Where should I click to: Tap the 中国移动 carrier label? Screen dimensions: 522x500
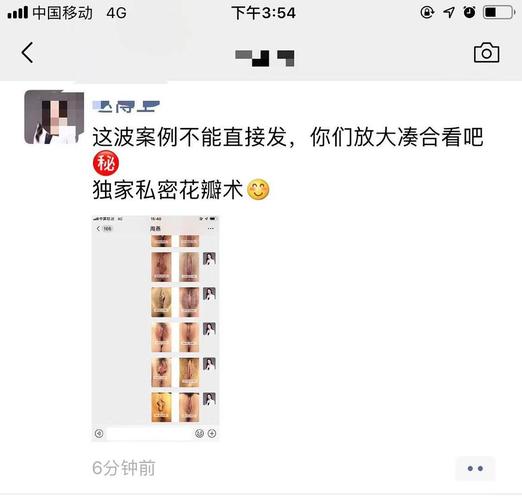click(x=62, y=13)
